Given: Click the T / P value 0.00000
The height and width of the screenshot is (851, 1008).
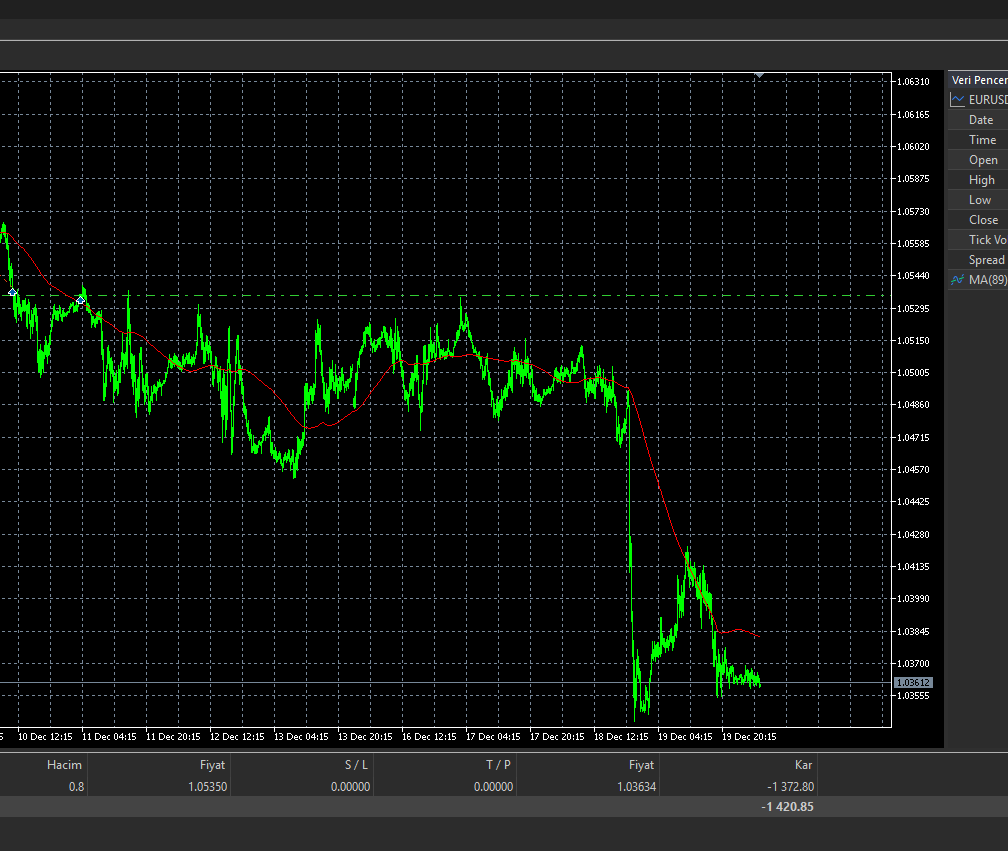Looking at the screenshot, I should pyautogui.click(x=494, y=787).
